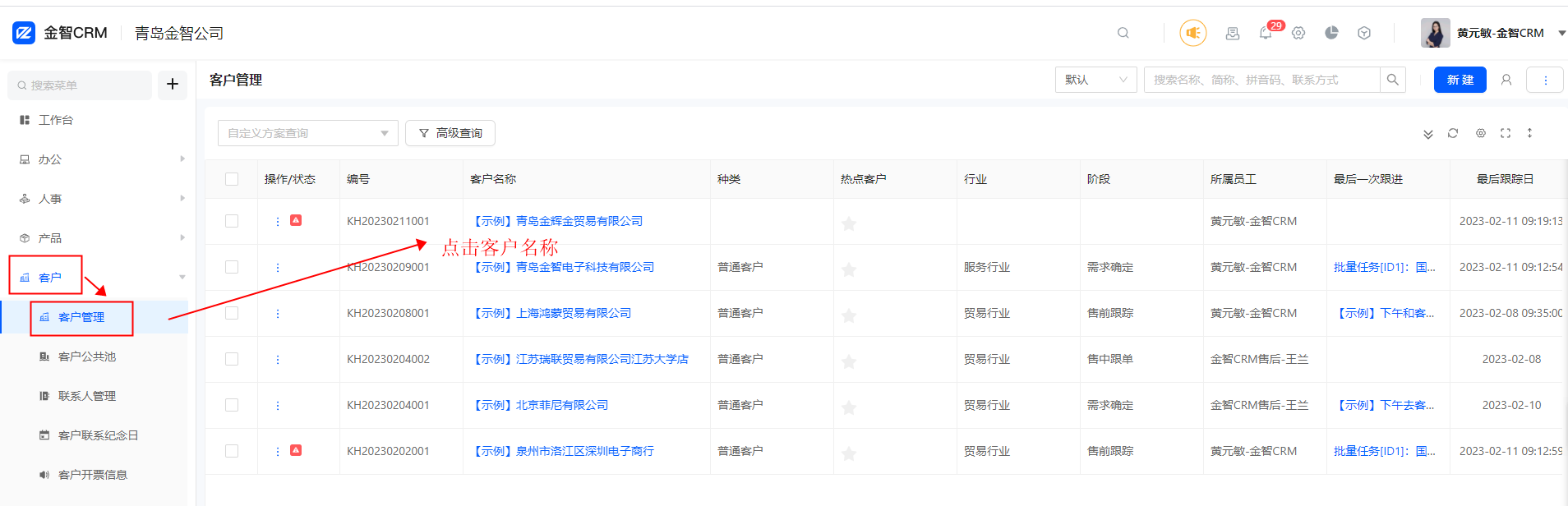Click the user avatar photo
The height and width of the screenshot is (506, 1568).
point(1435,33)
